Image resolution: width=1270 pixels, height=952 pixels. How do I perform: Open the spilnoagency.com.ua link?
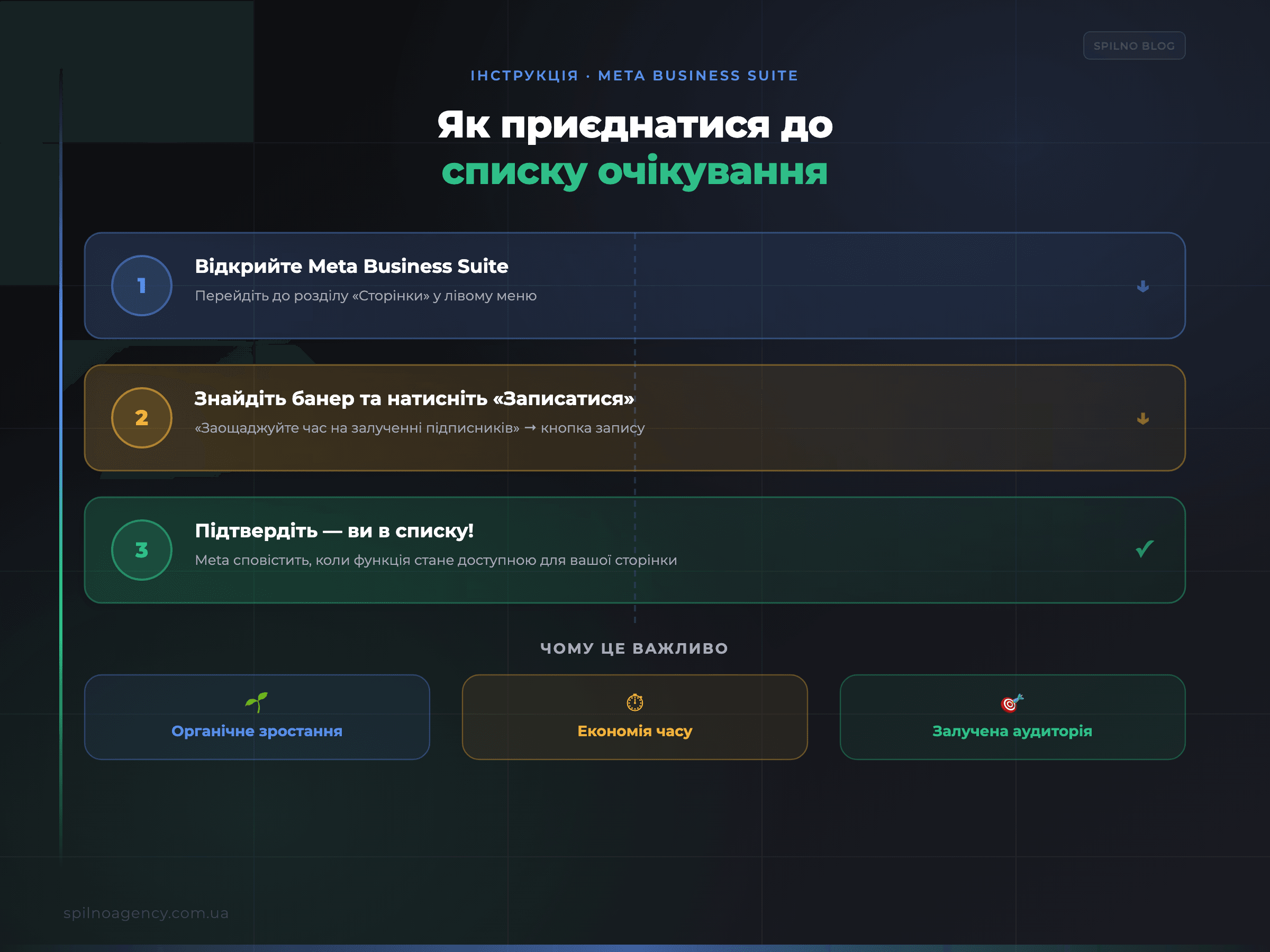(146, 913)
